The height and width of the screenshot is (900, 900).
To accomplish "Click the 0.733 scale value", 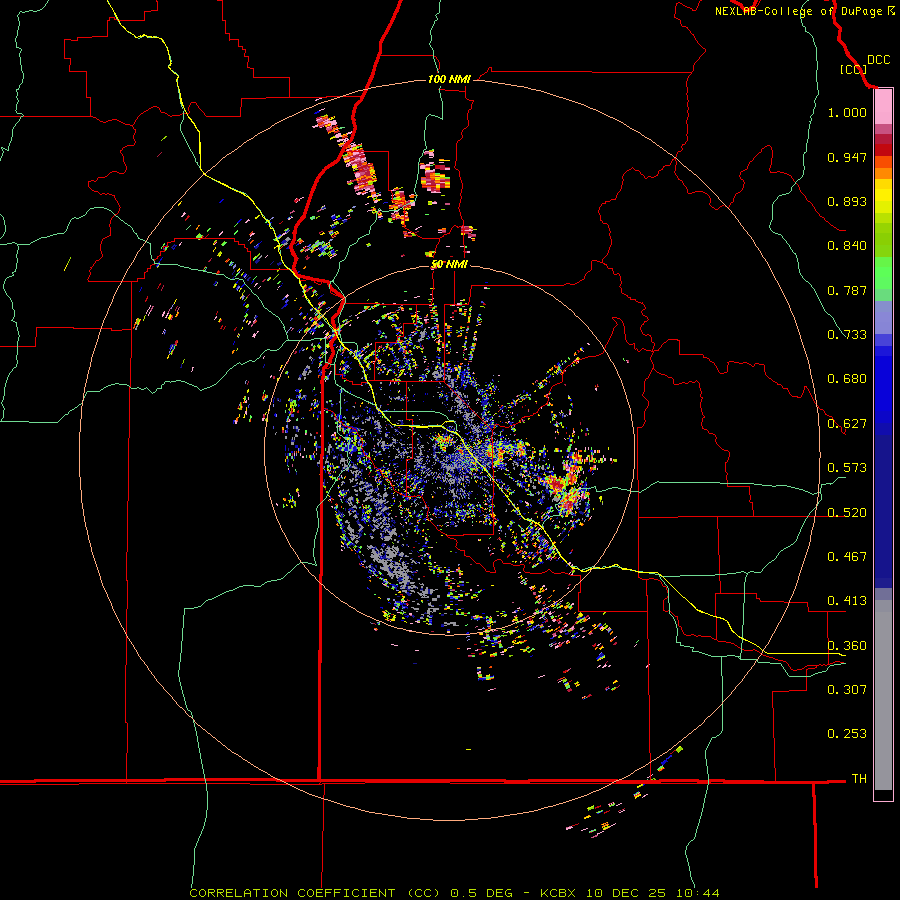I will 847,335.
